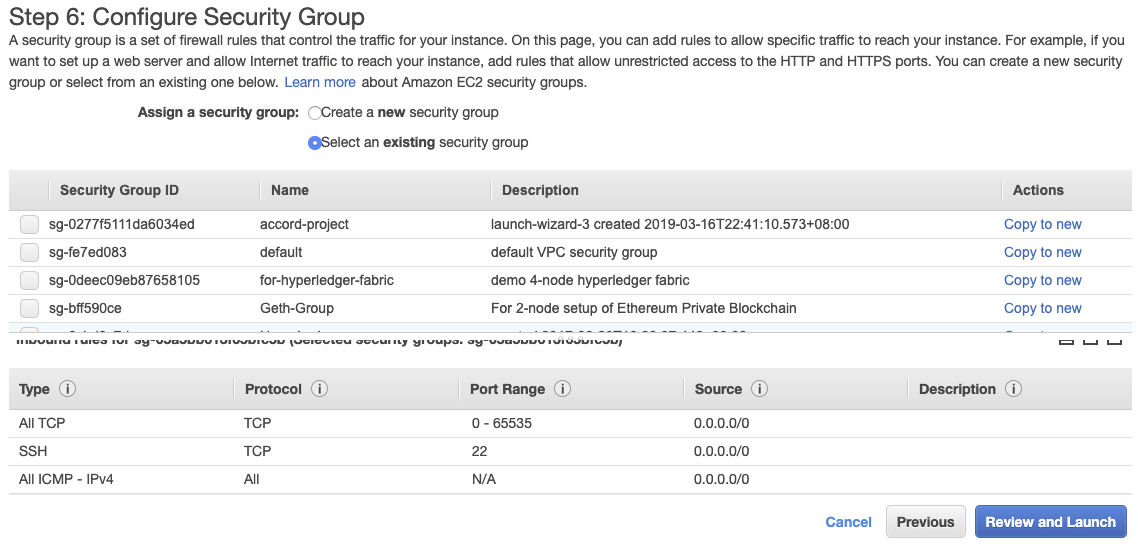This screenshot has width=1138, height=544.
Task: Check the Geth-Group security group checkbox
Action: pyautogui.click(x=29, y=309)
